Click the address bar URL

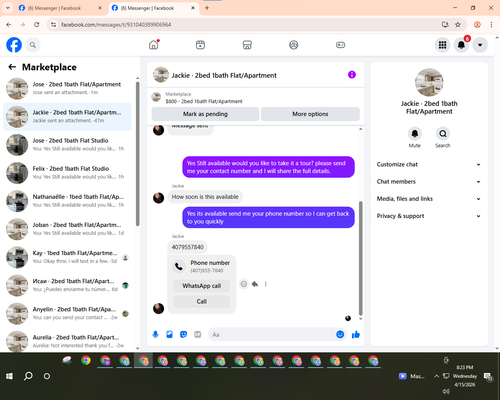(x=116, y=25)
